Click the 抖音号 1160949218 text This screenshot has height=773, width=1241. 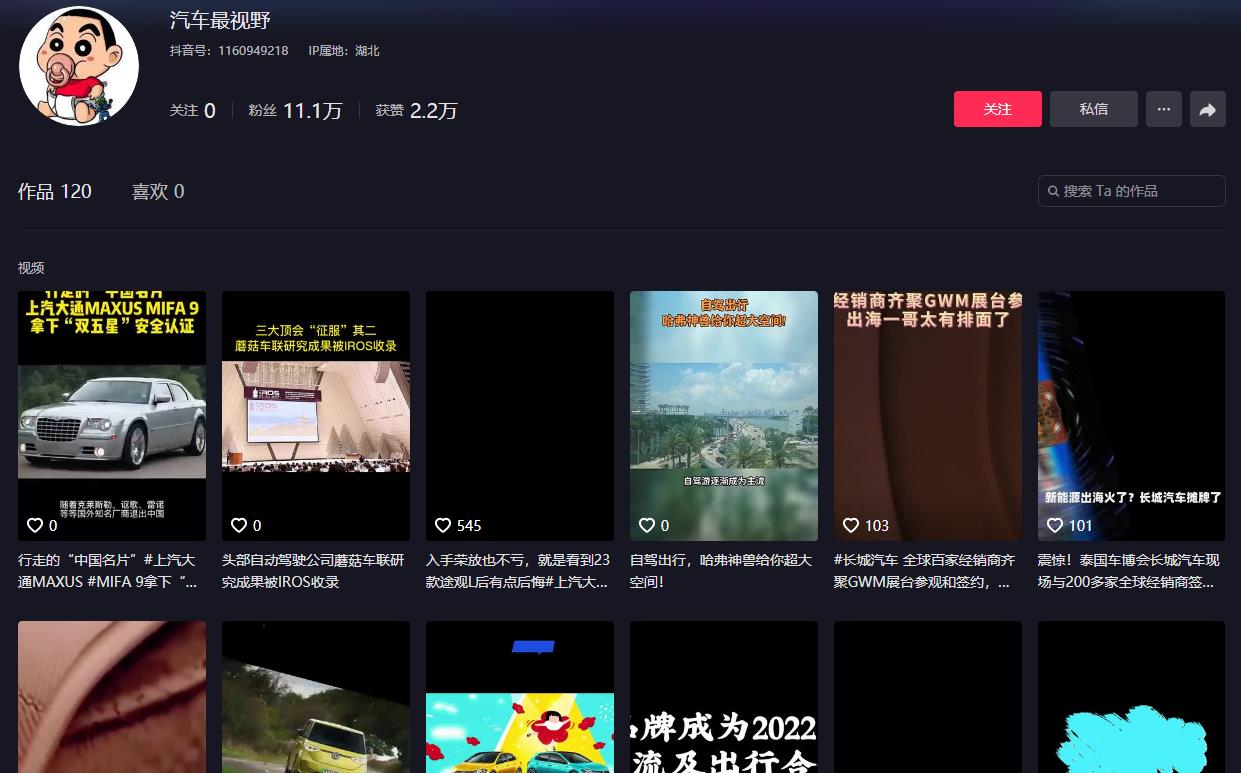(229, 50)
